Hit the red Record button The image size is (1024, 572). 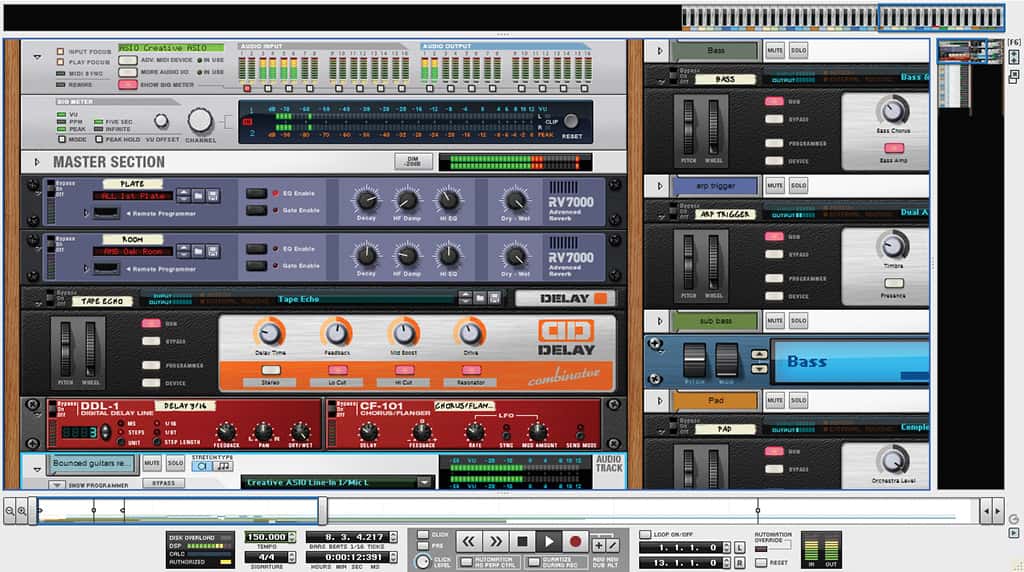pyautogui.click(x=575, y=541)
